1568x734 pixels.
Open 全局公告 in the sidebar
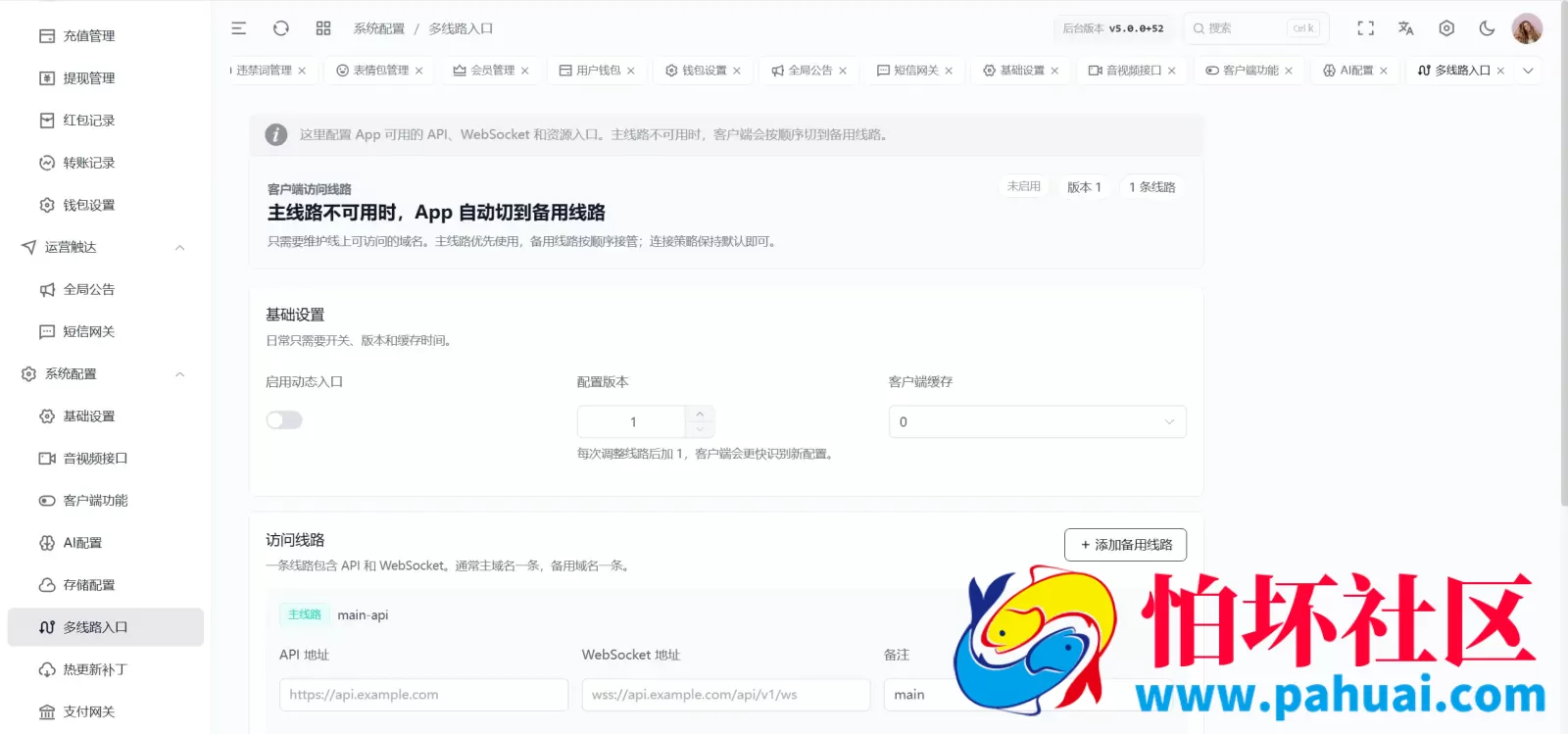point(105,289)
